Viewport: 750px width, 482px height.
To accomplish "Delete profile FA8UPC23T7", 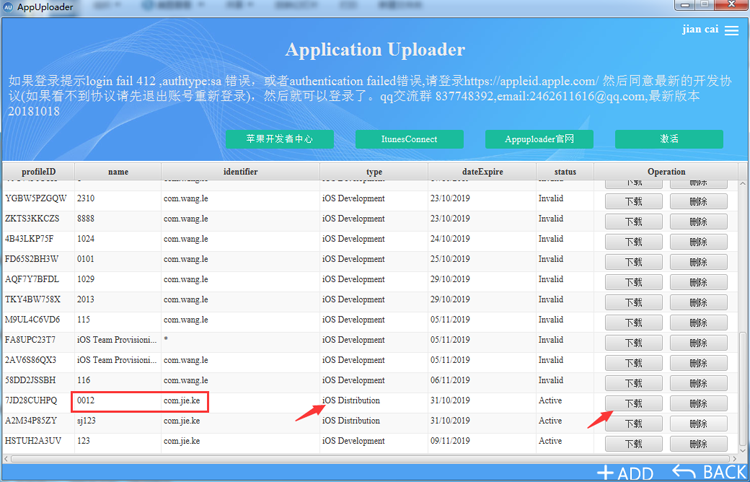I will [x=698, y=343].
